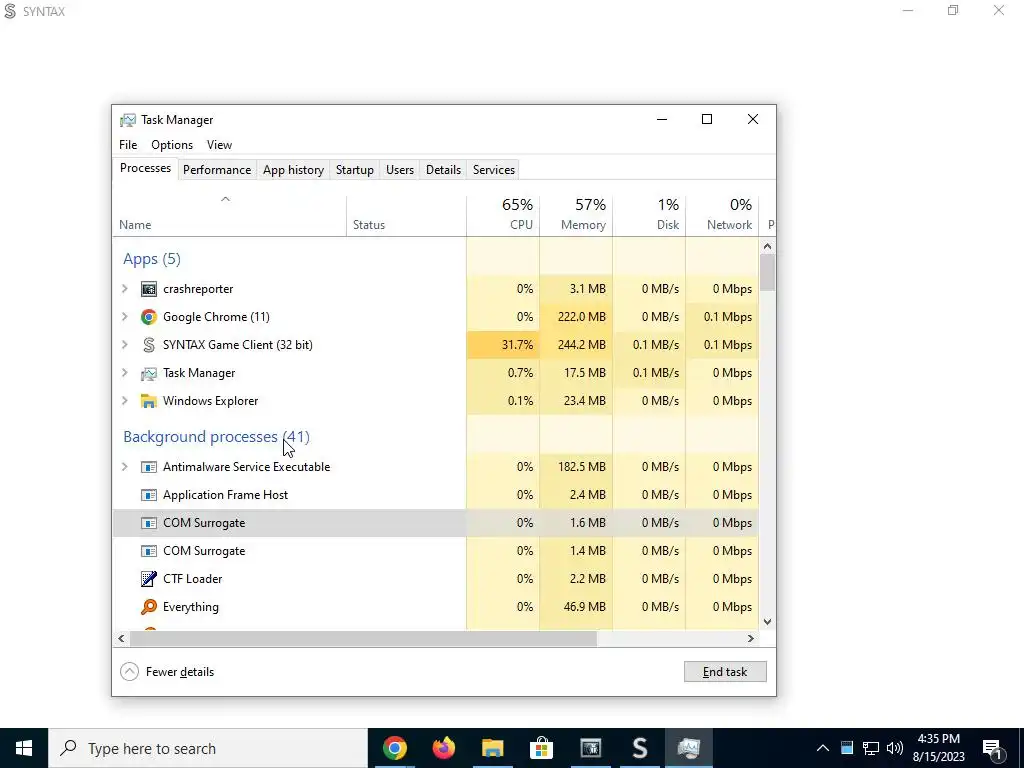Click the crashreporter process icon
Image resolution: width=1024 pixels, height=768 pixels.
point(149,289)
